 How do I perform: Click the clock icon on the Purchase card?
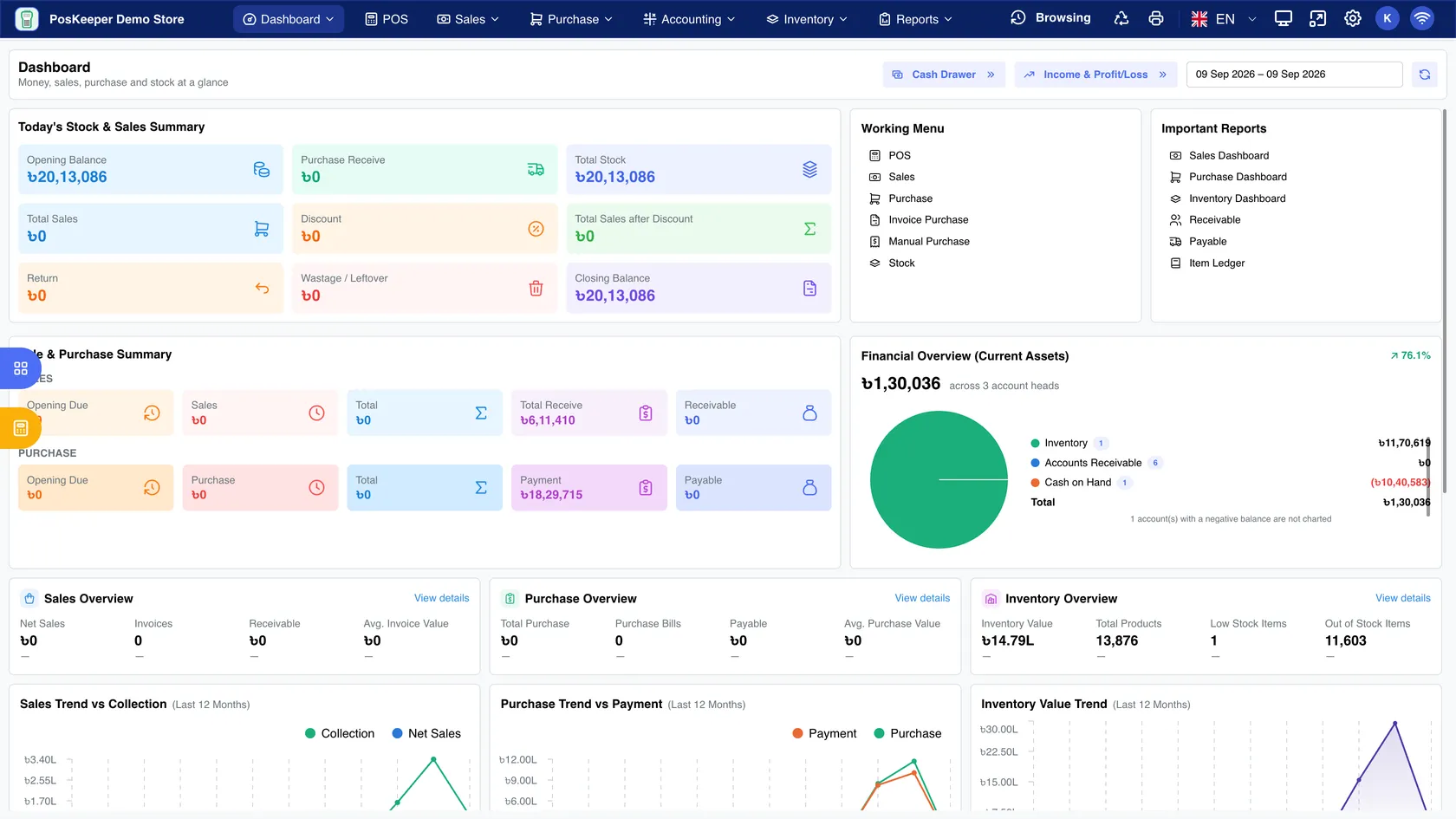point(316,488)
